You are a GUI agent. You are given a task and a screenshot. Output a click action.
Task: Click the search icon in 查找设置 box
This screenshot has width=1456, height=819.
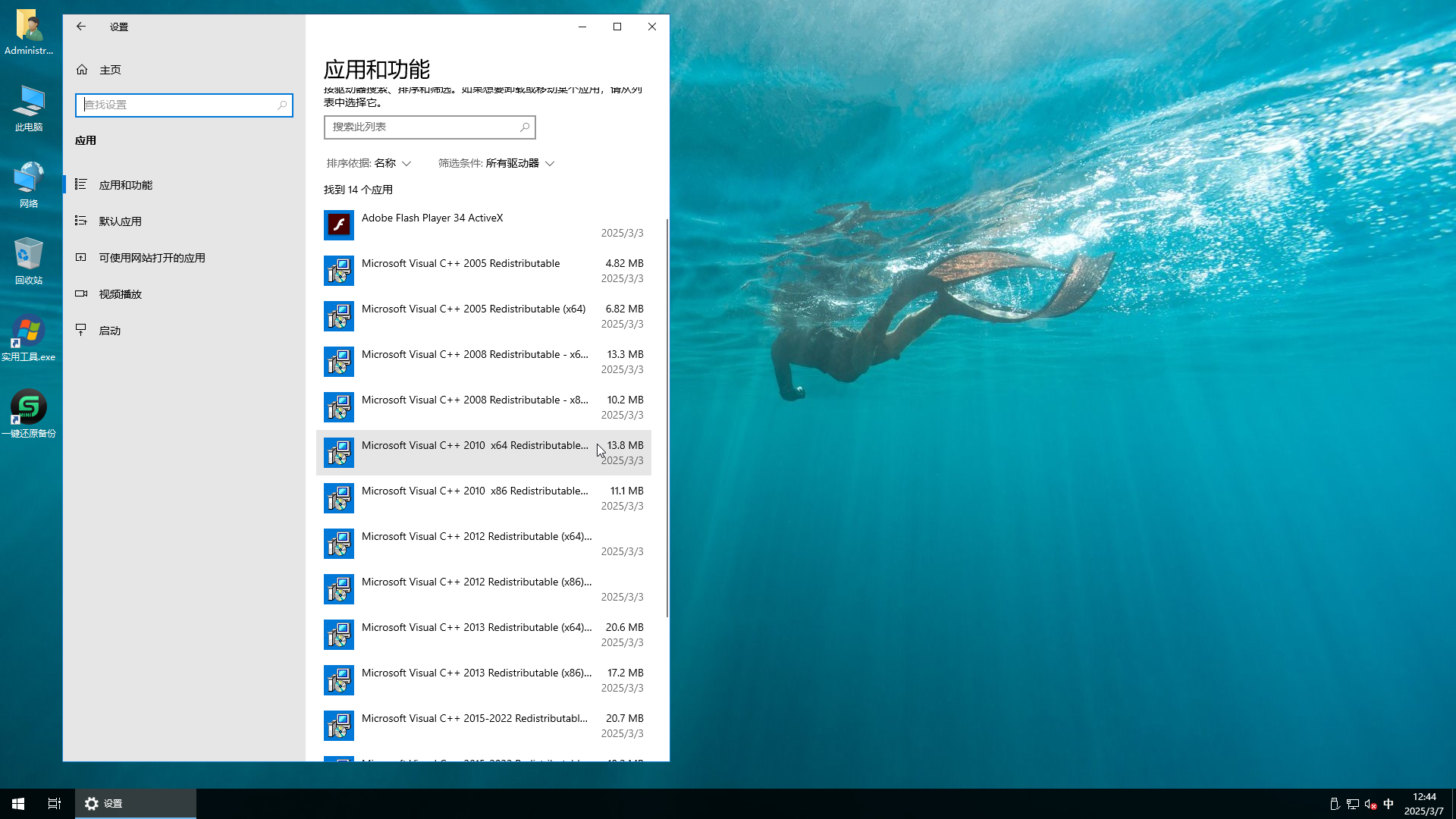(x=282, y=105)
